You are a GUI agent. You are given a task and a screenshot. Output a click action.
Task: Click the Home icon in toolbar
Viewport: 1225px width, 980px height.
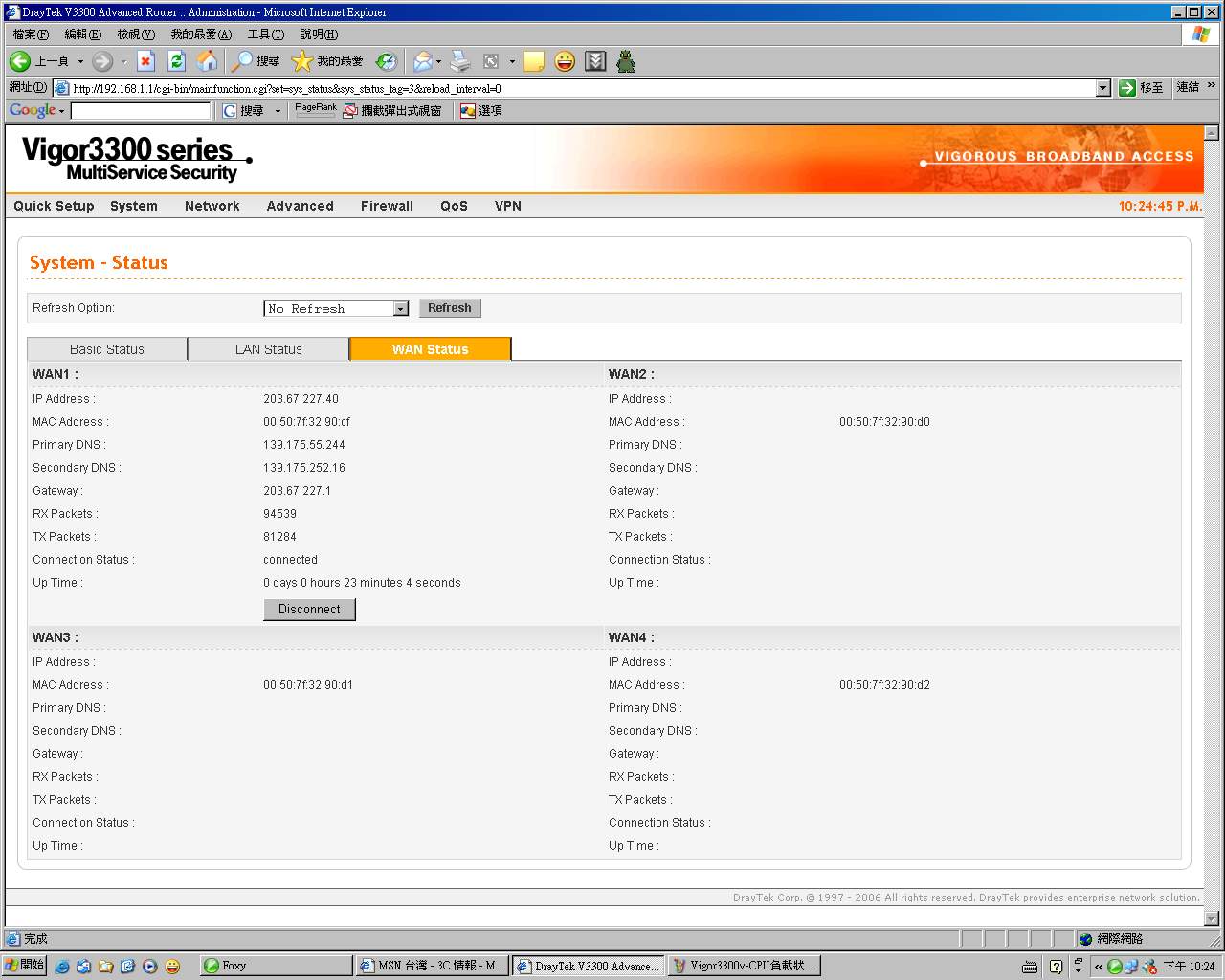tap(207, 61)
